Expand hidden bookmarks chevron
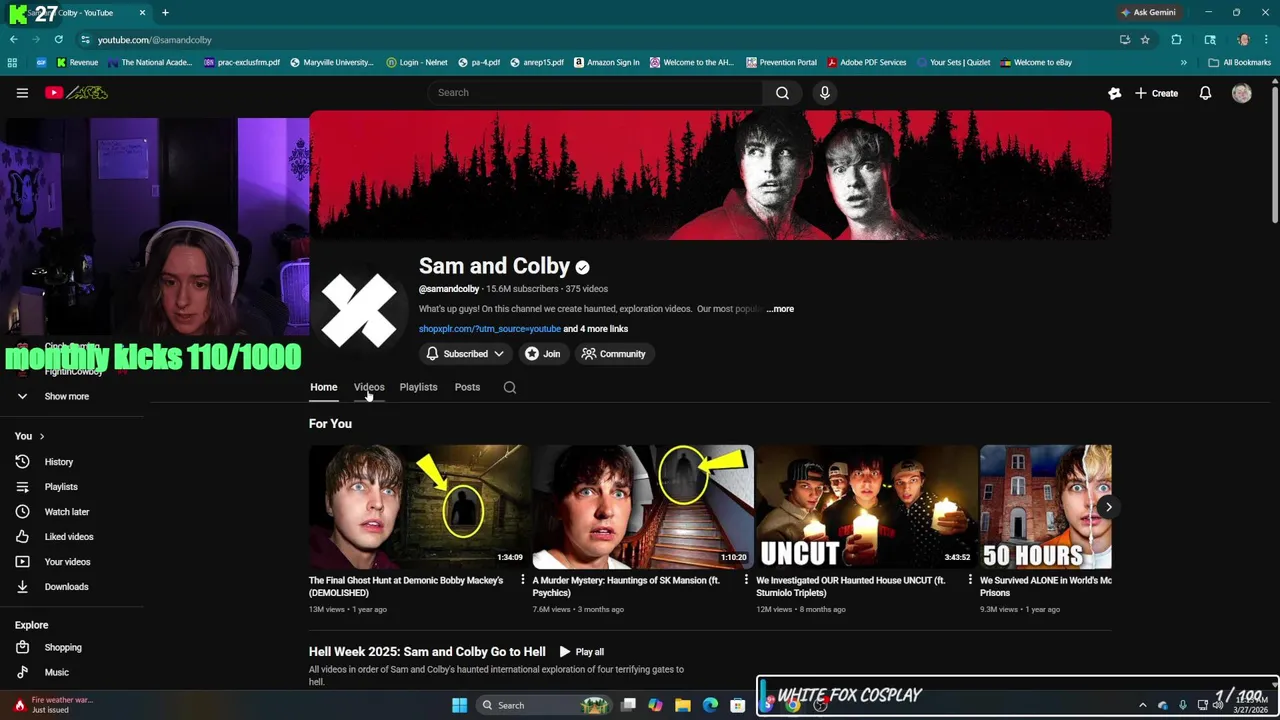 [1184, 62]
